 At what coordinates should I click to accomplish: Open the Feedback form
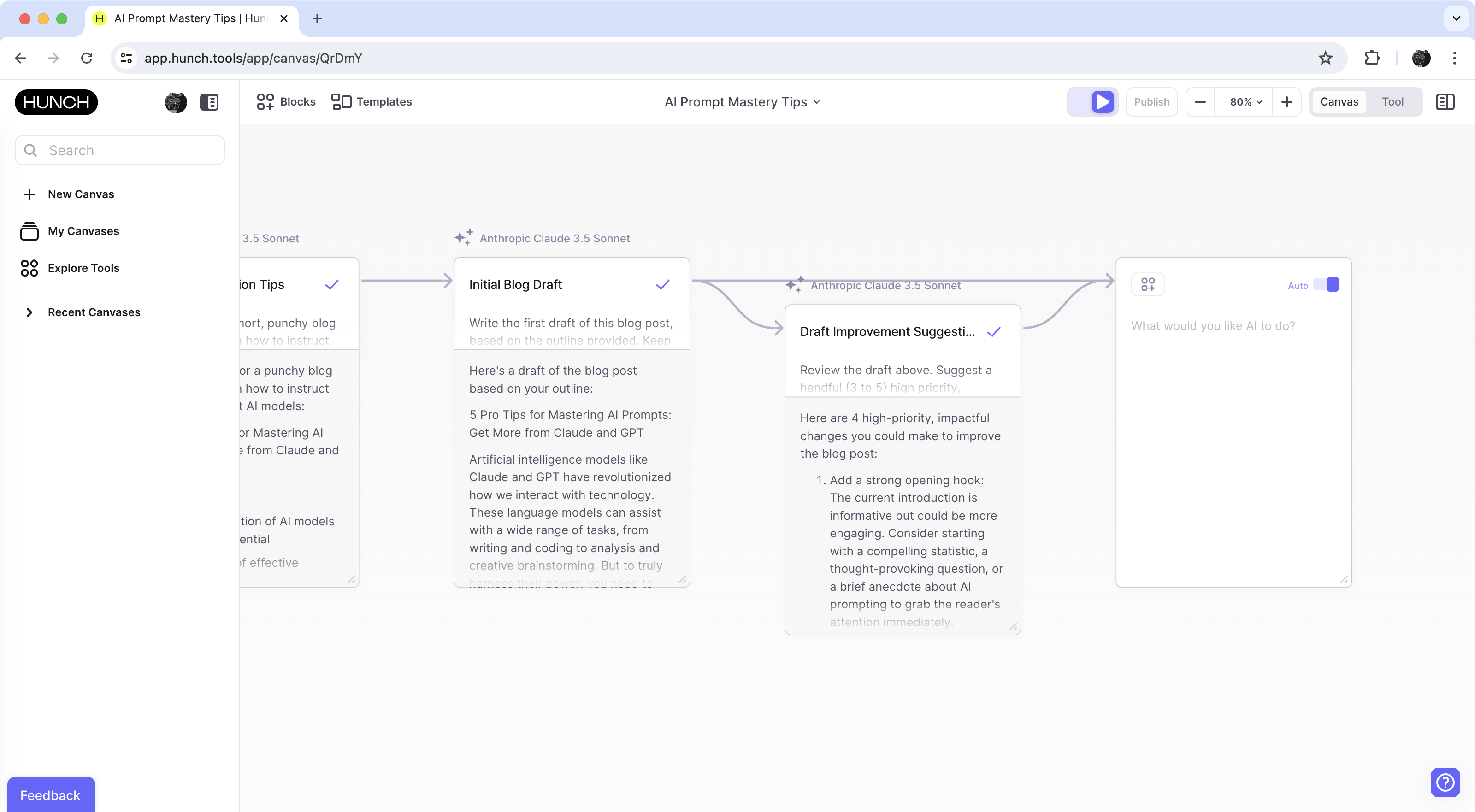click(50, 795)
